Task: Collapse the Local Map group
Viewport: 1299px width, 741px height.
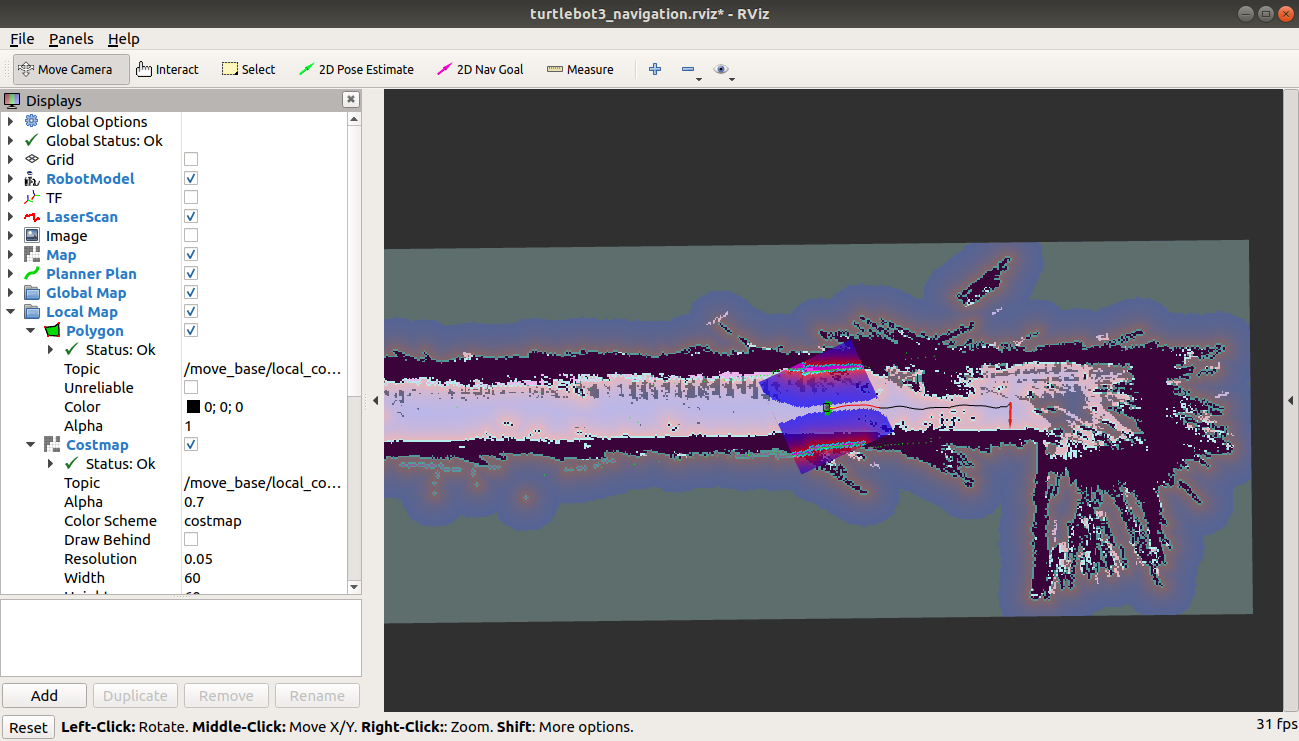Action: pos(11,311)
